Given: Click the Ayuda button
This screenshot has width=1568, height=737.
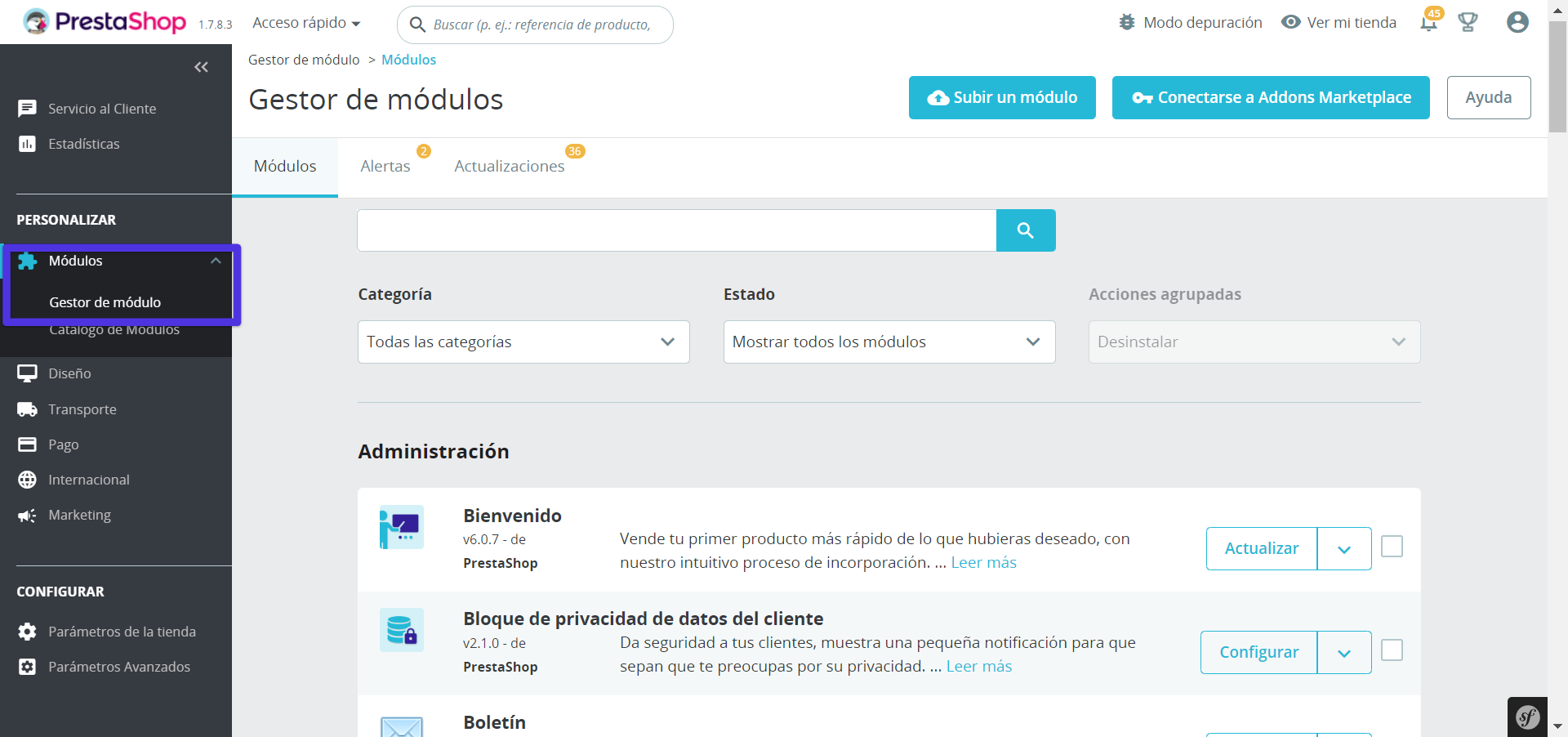Looking at the screenshot, I should click(1489, 98).
